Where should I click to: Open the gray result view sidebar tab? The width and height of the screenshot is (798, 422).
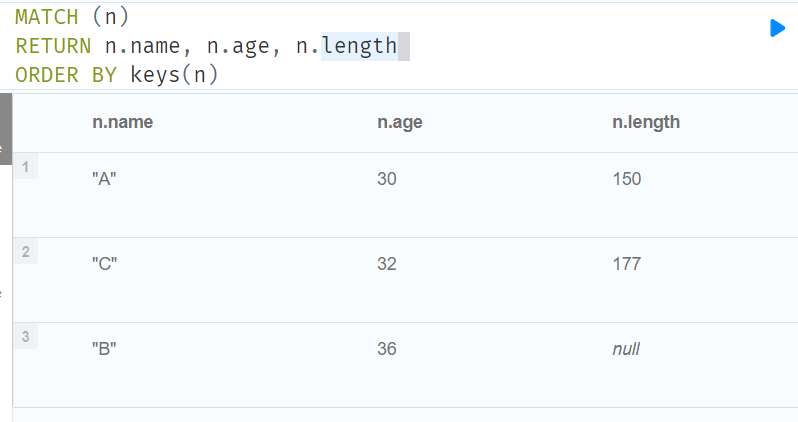[5, 130]
